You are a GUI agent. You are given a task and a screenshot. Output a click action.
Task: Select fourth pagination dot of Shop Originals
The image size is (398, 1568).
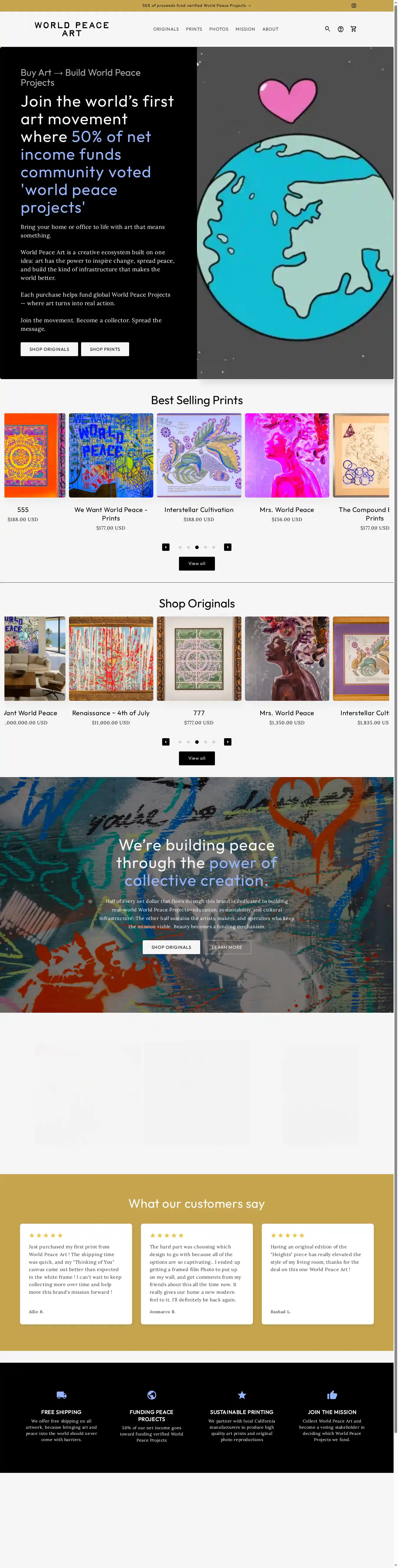click(x=205, y=742)
